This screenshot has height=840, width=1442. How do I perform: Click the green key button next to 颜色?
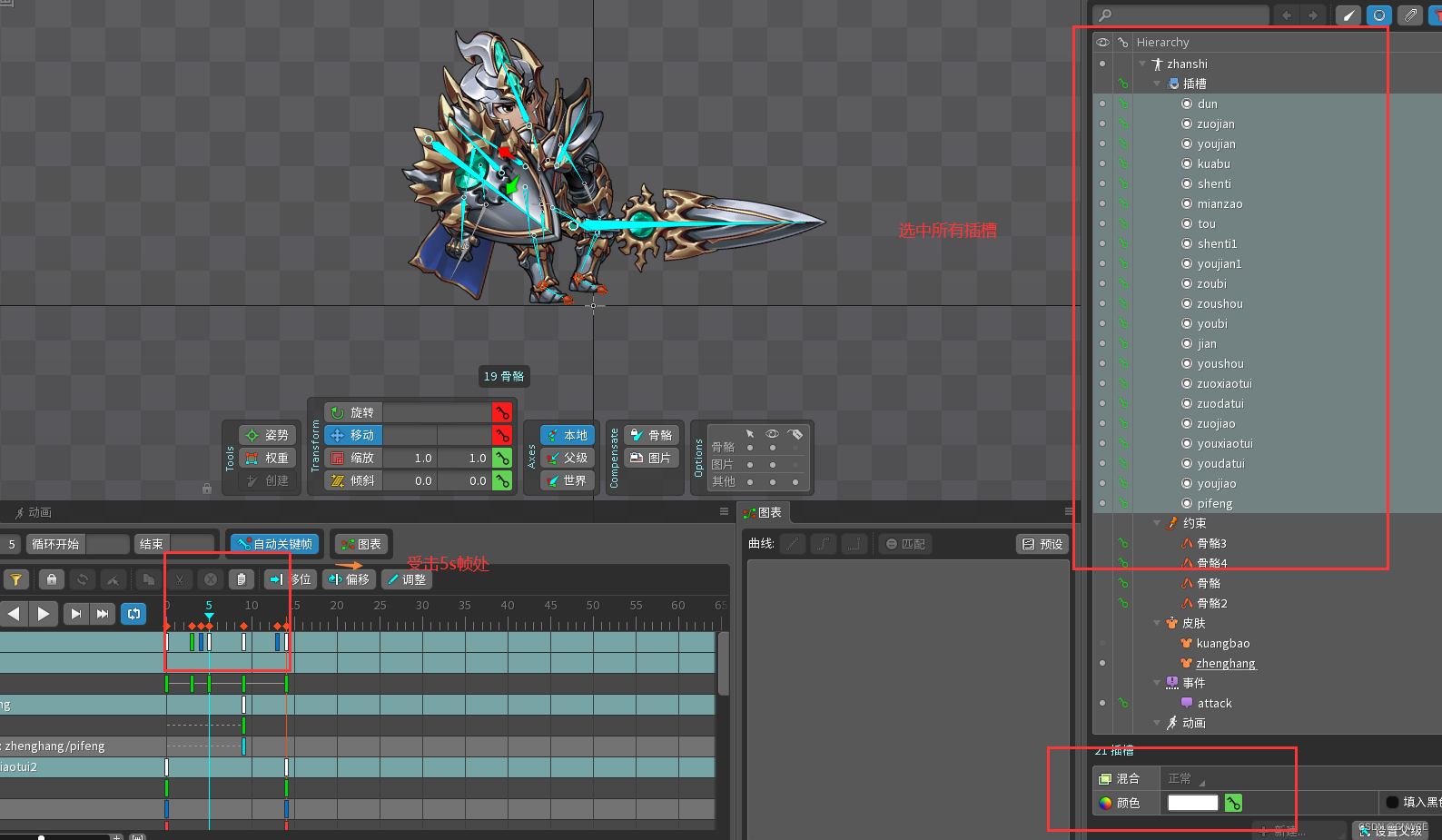pos(1233,803)
